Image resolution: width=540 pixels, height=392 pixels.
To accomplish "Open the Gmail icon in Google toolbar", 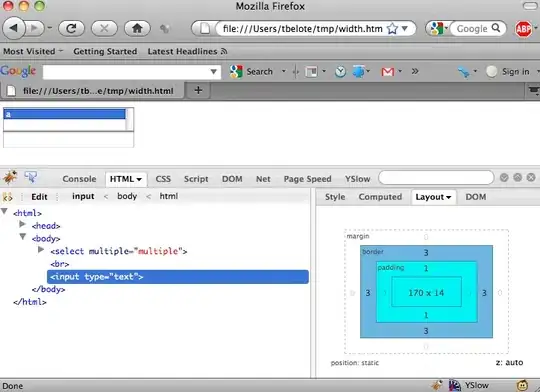I will click(x=387, y=72).
